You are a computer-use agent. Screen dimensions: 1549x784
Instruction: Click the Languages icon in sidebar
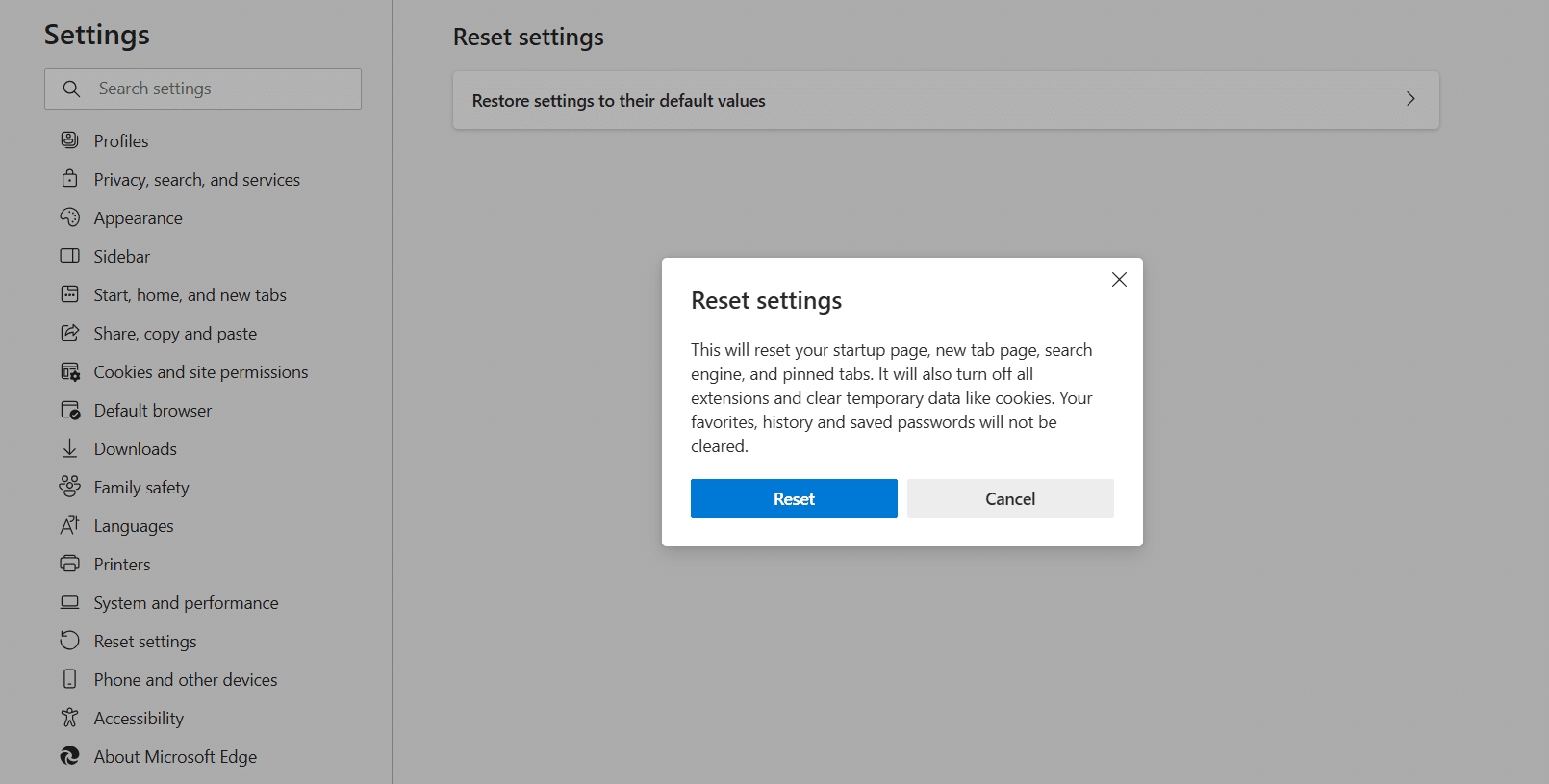tap(70, 525)
